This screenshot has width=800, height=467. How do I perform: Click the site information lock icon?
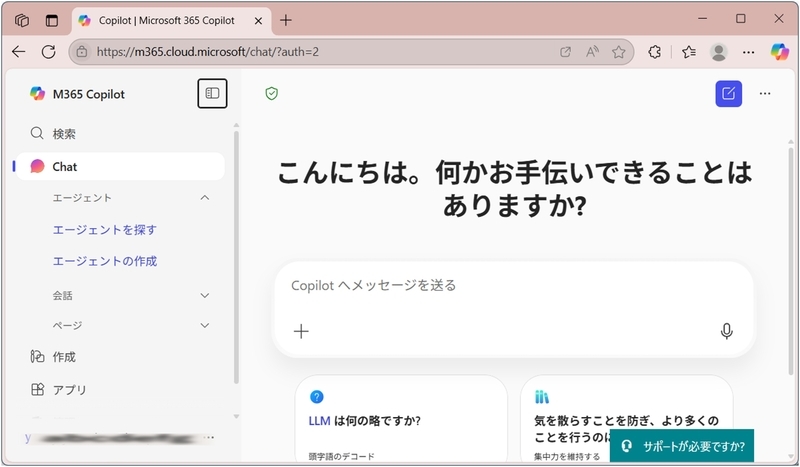[82, 52]
